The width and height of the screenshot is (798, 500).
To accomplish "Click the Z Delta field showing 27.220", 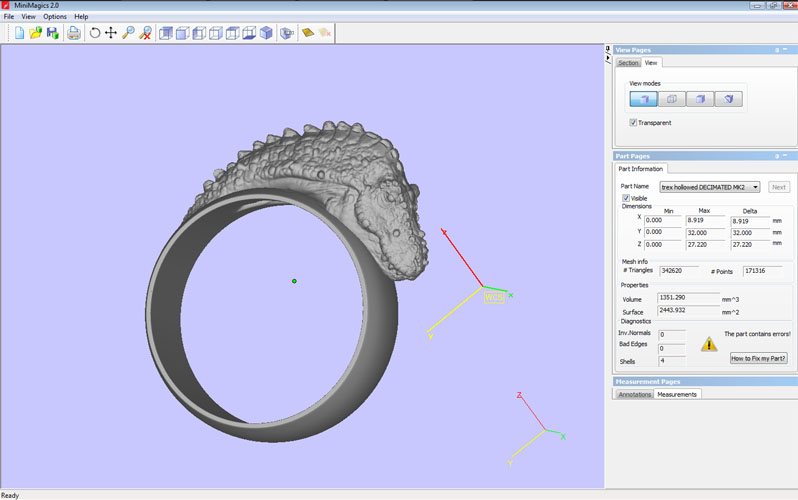I will point(750,244).
